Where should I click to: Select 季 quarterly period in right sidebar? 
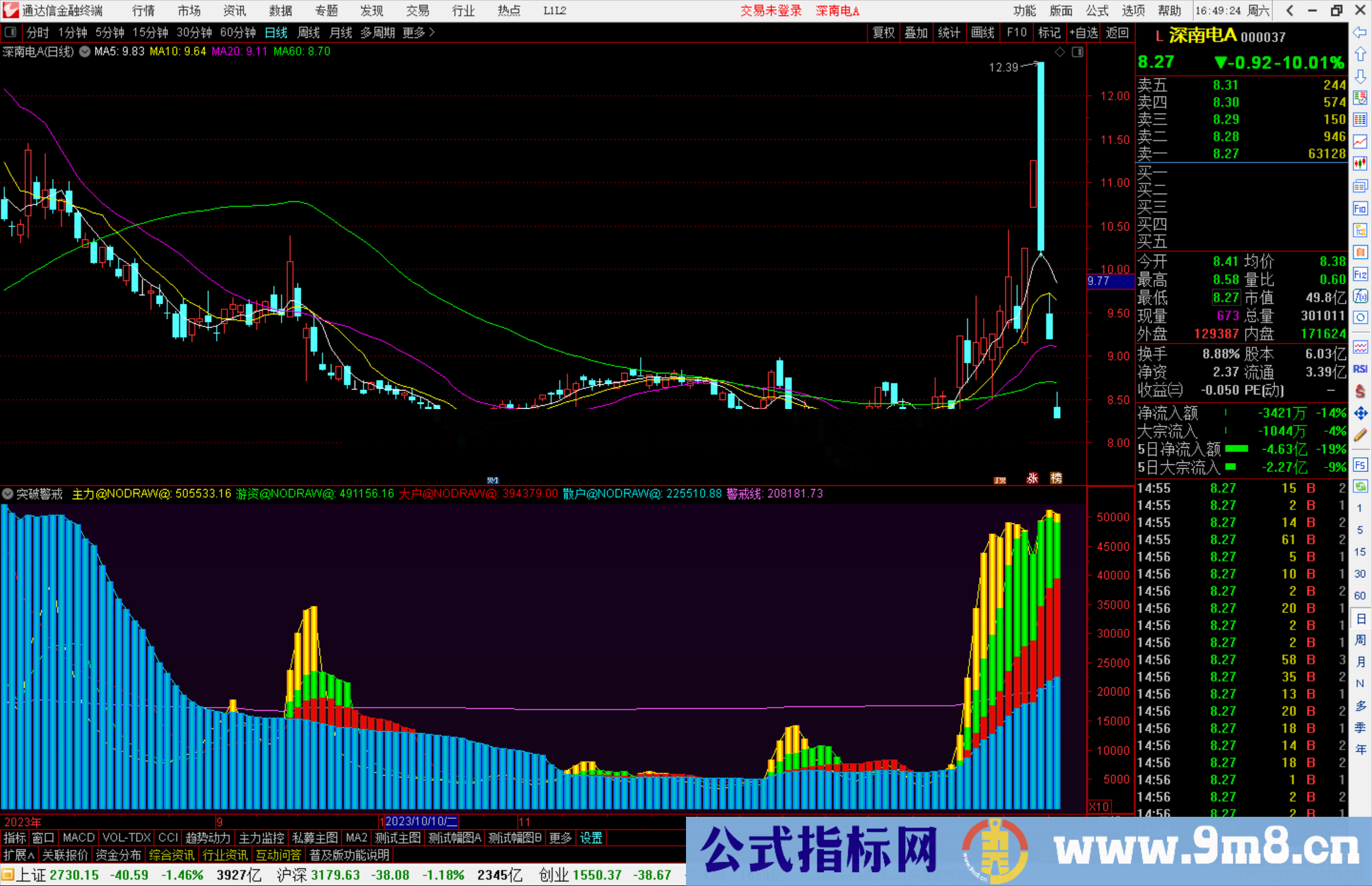pyautogui.click(x=1360, y=727)
